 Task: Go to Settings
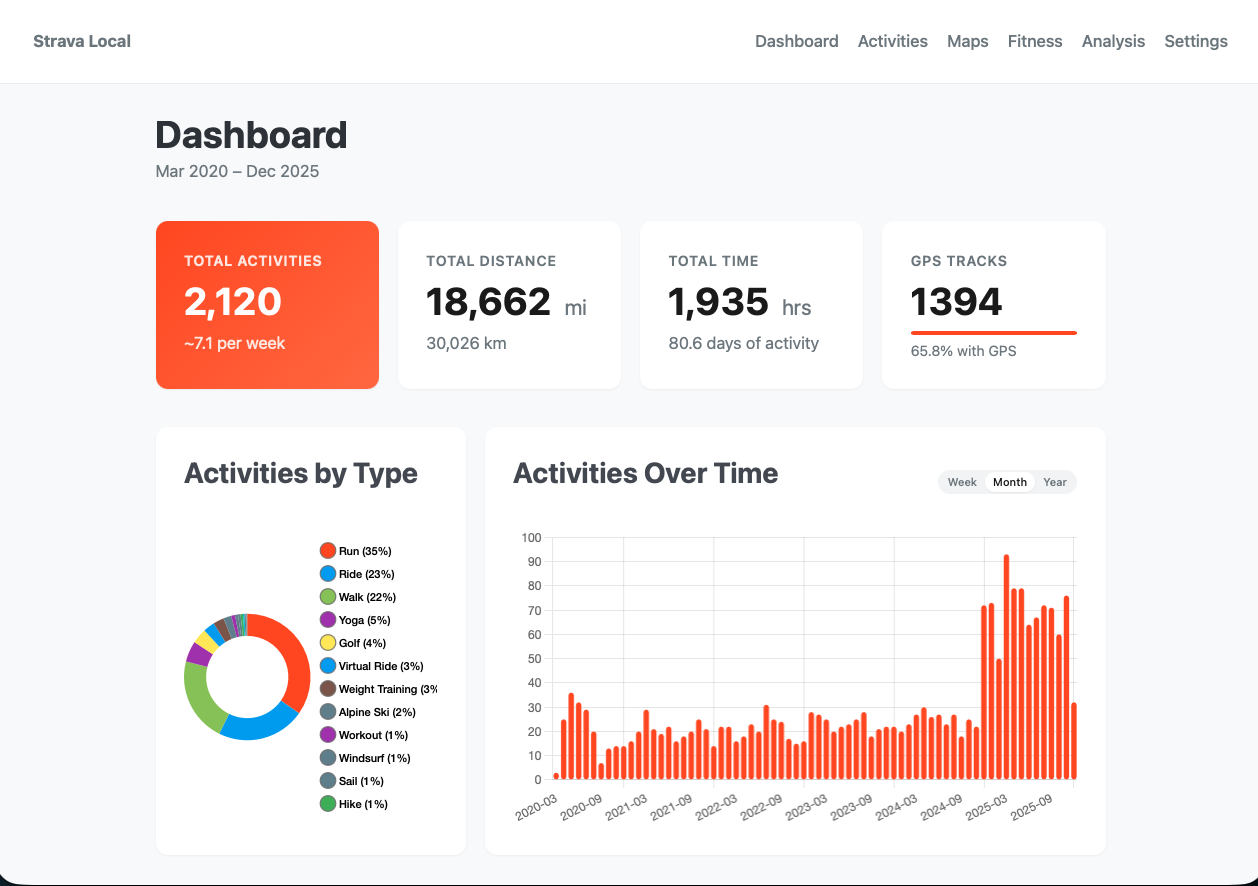coord(1195,41)
